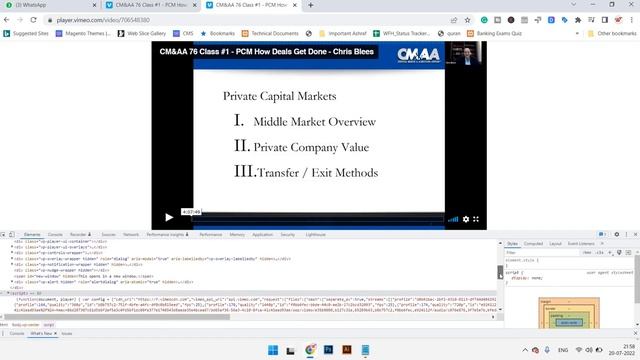Open the DevTools Memory tab
The height and width of the screenshot is (360, 640).
coord(237,235)
